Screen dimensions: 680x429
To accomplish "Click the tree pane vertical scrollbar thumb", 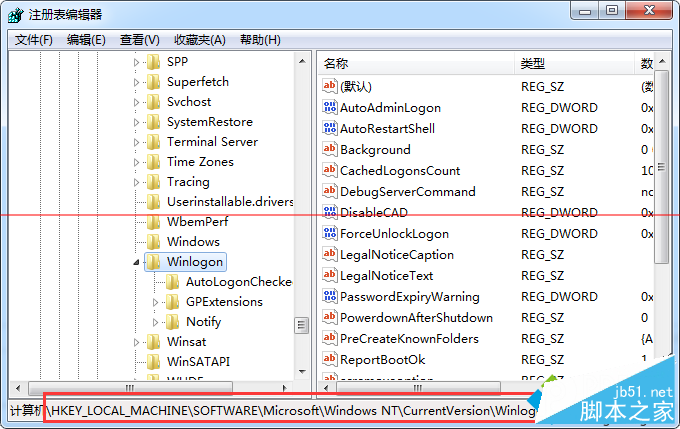I will (301, 326).
